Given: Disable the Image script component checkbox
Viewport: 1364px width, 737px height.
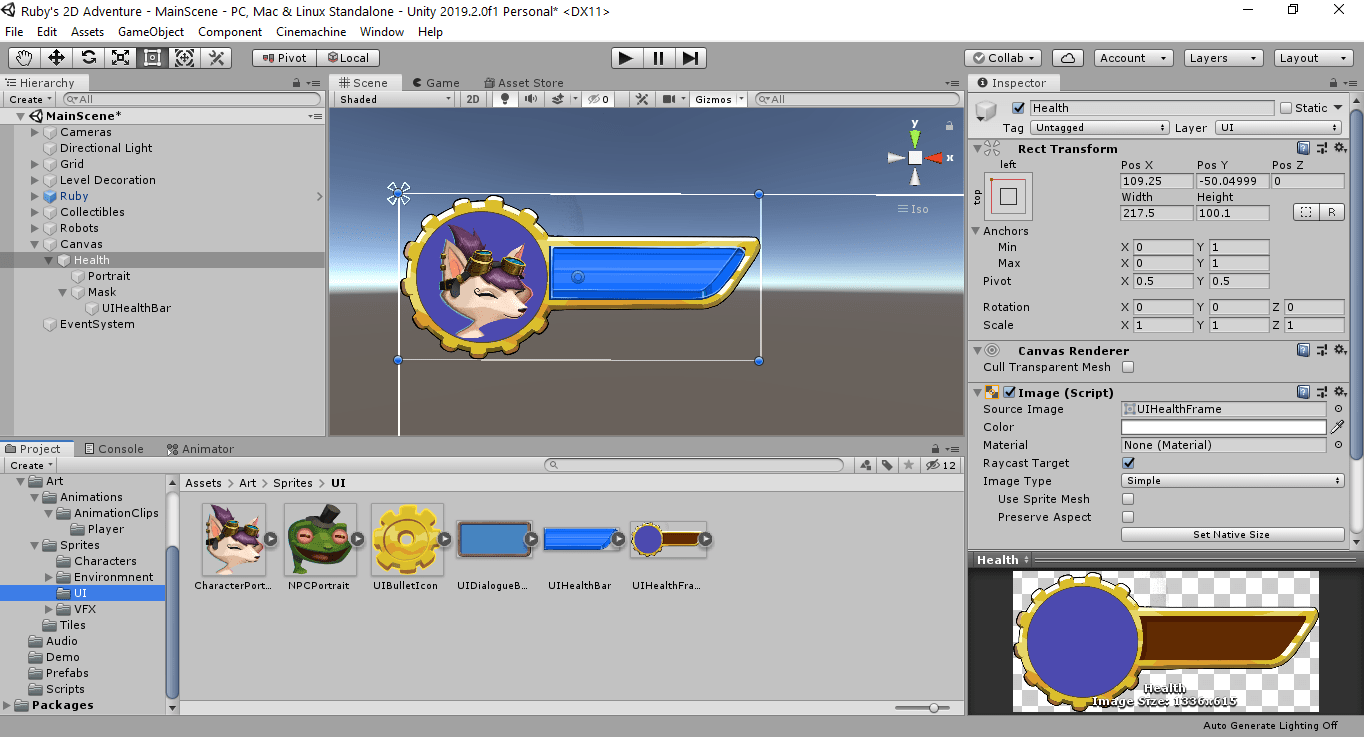Looking at the screenshot, I should (x=1009, y=393).
